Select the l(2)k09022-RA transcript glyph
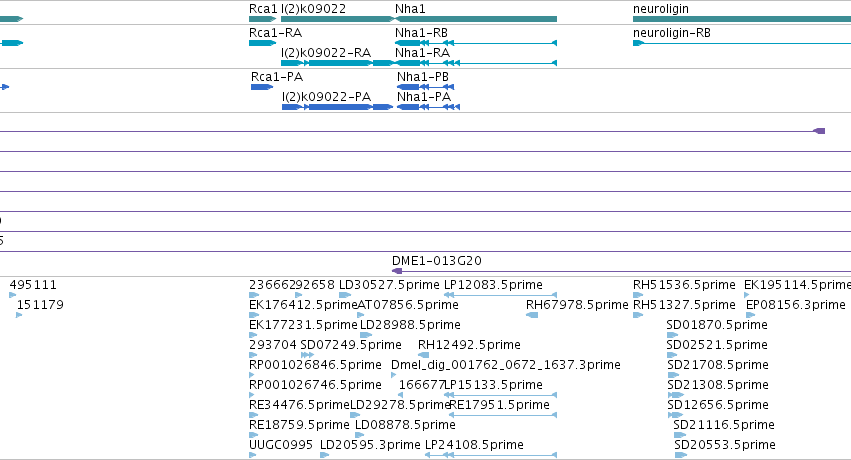Viewport: 851px width, 460px height. point(338,63)
